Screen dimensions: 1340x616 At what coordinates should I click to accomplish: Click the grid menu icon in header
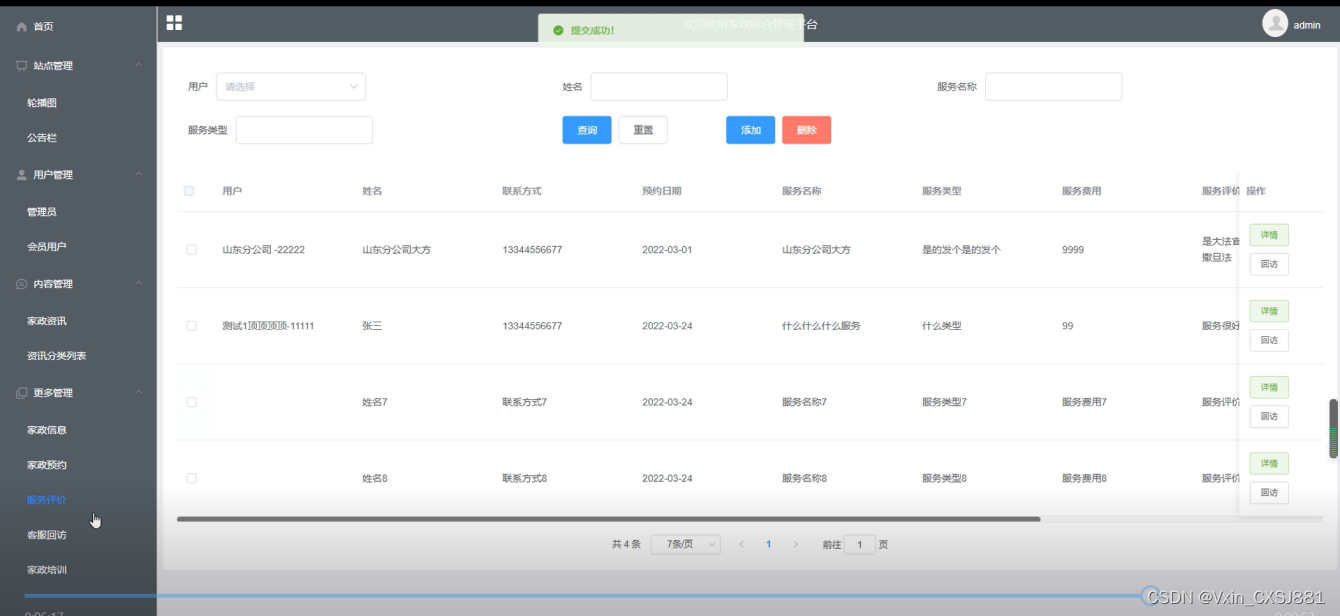coord(174,23)
